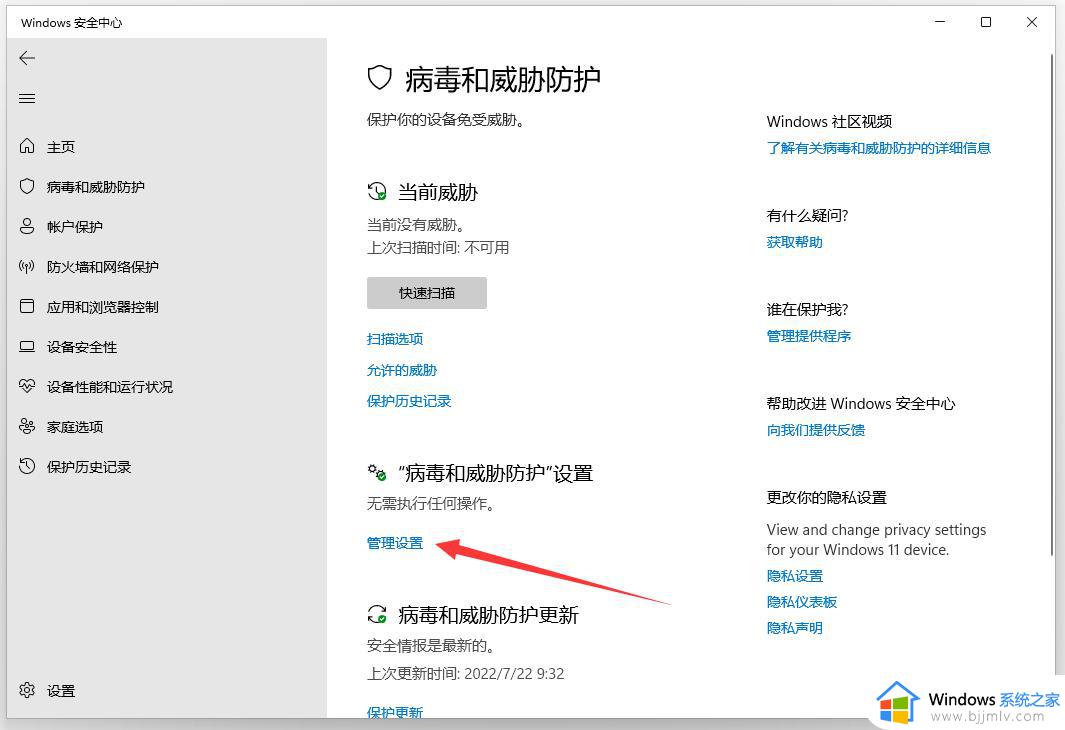Open 防火墙和网络保护 in the sidebar
The width and height of the screenshot is (1065, 730).
[x=103, y=267]
